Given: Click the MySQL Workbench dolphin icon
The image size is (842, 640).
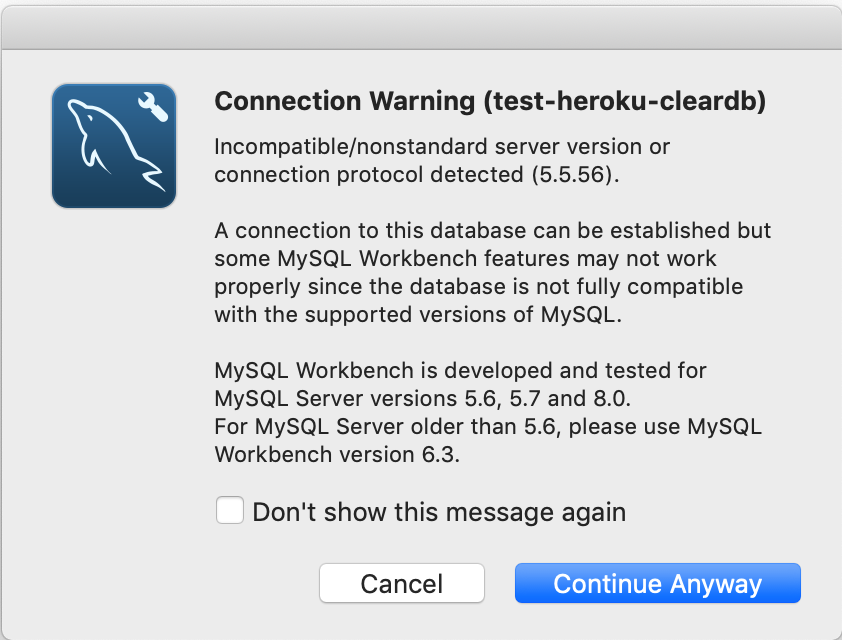Looking at the screenshot, I should pyautogui.click(x=114, y=146).
